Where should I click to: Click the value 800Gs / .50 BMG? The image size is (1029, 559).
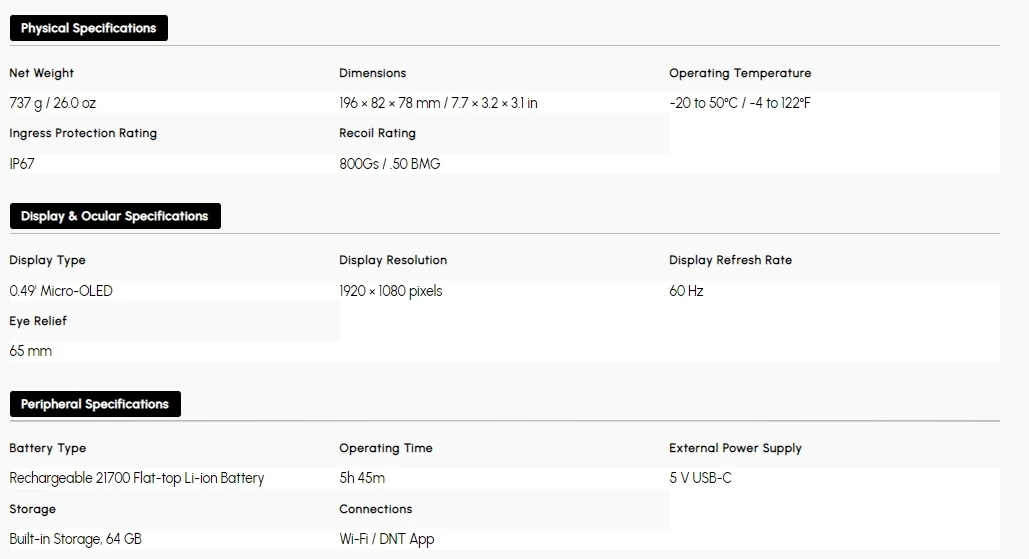point(390,163)
